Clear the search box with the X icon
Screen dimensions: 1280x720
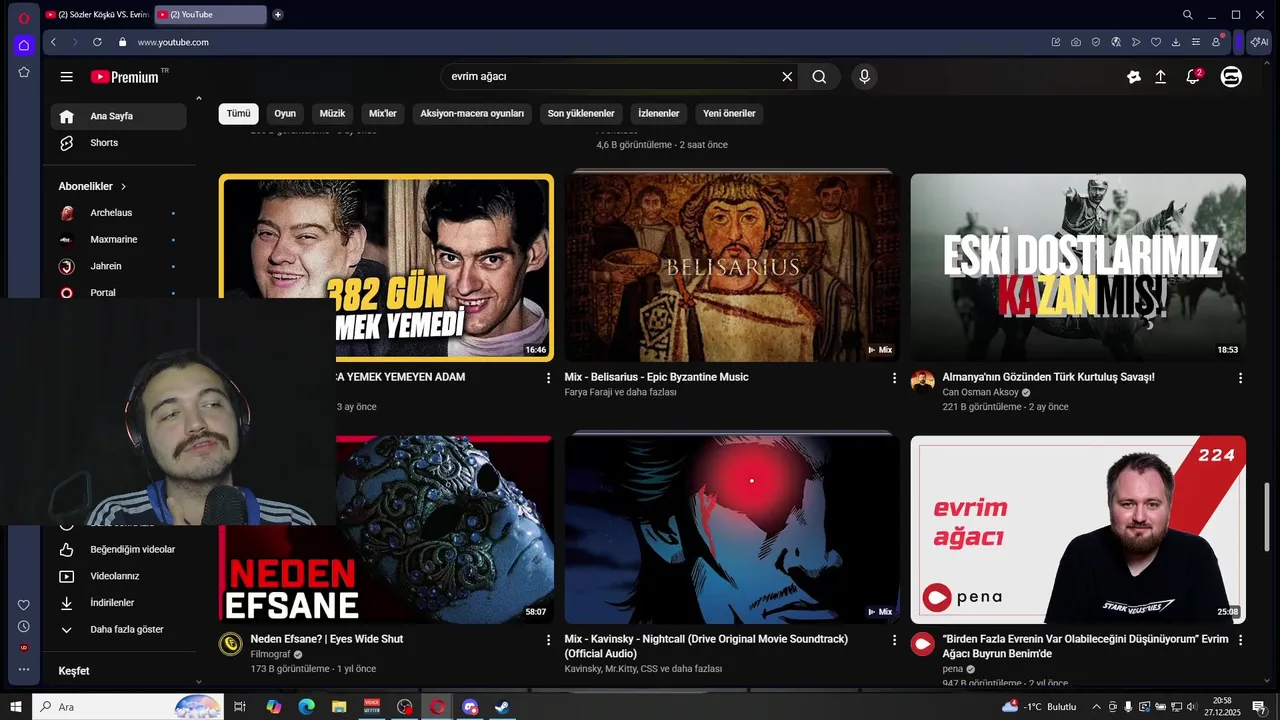[787, 77]
